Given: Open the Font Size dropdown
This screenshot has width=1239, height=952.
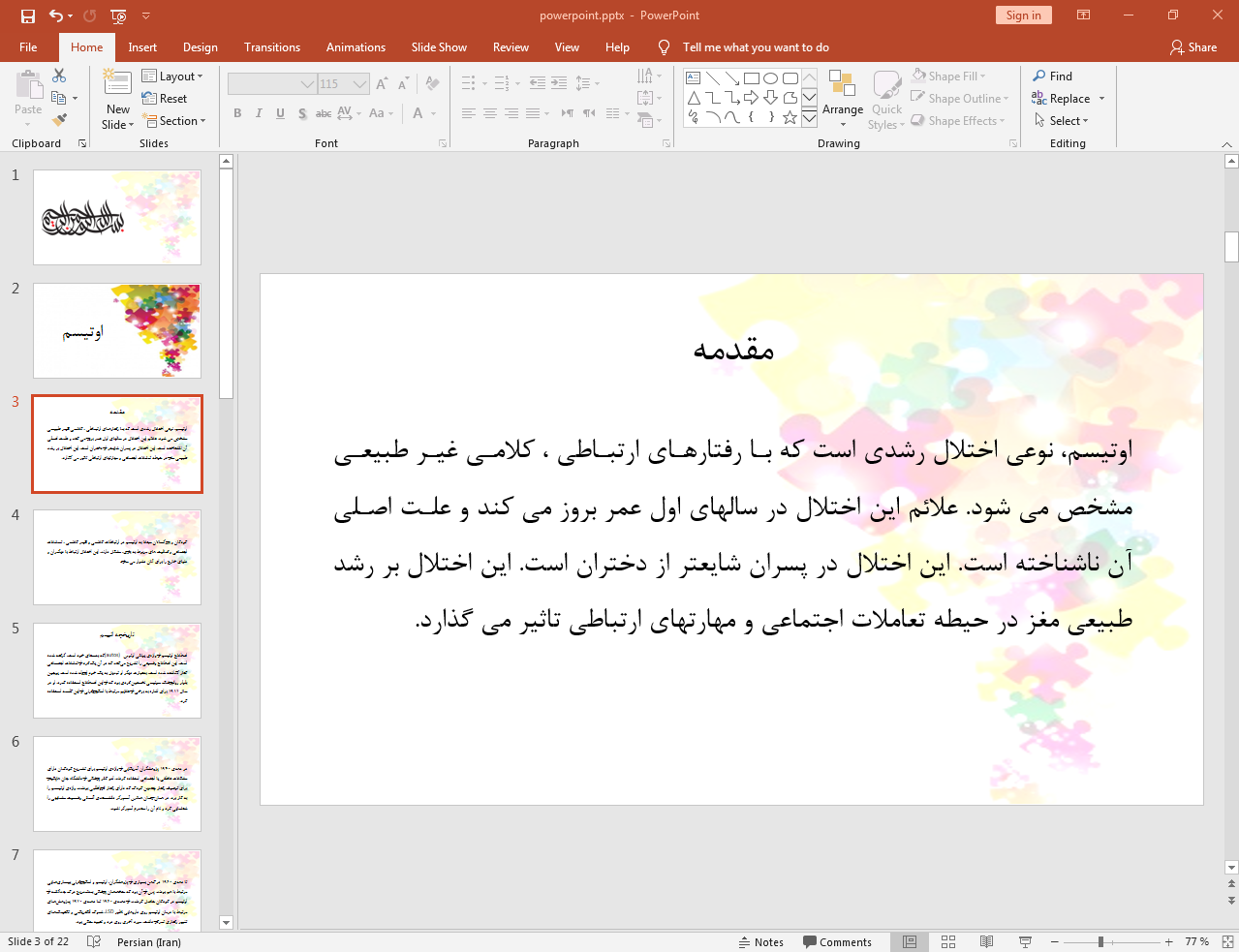Looking at the screenshot, I should point(360,83).
